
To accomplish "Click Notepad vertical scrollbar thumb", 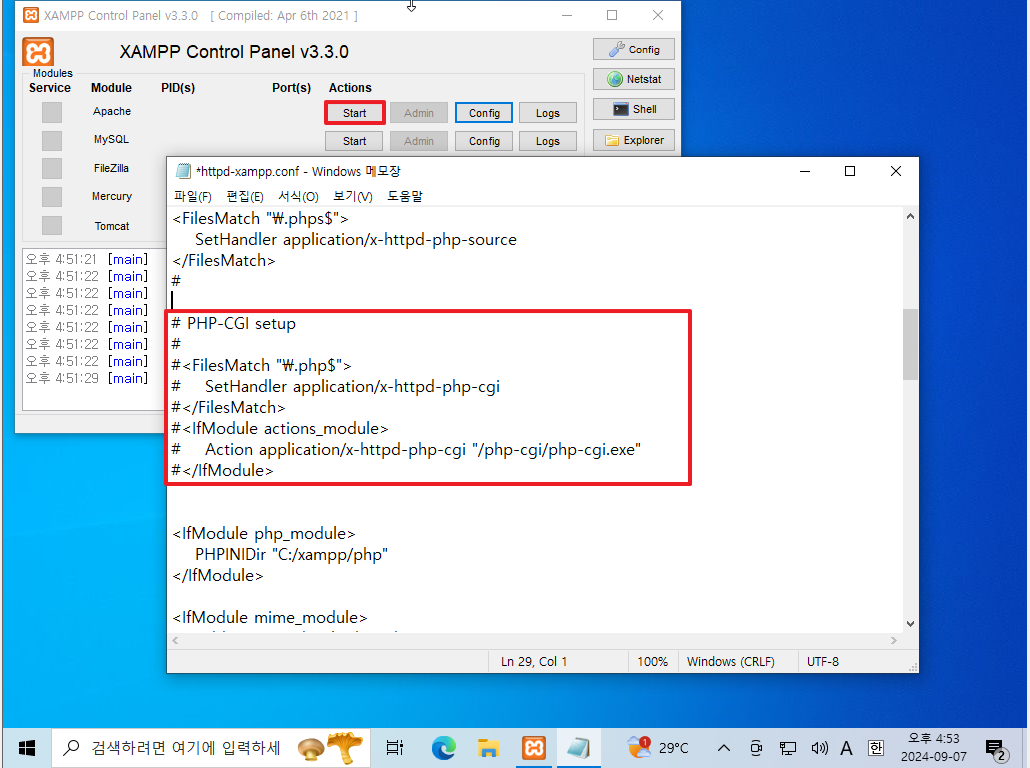I will (x=910, y=344).
